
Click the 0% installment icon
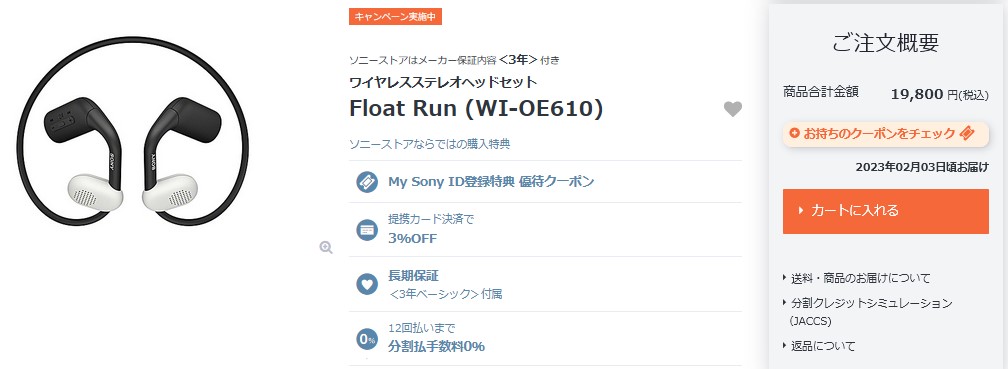367,339
